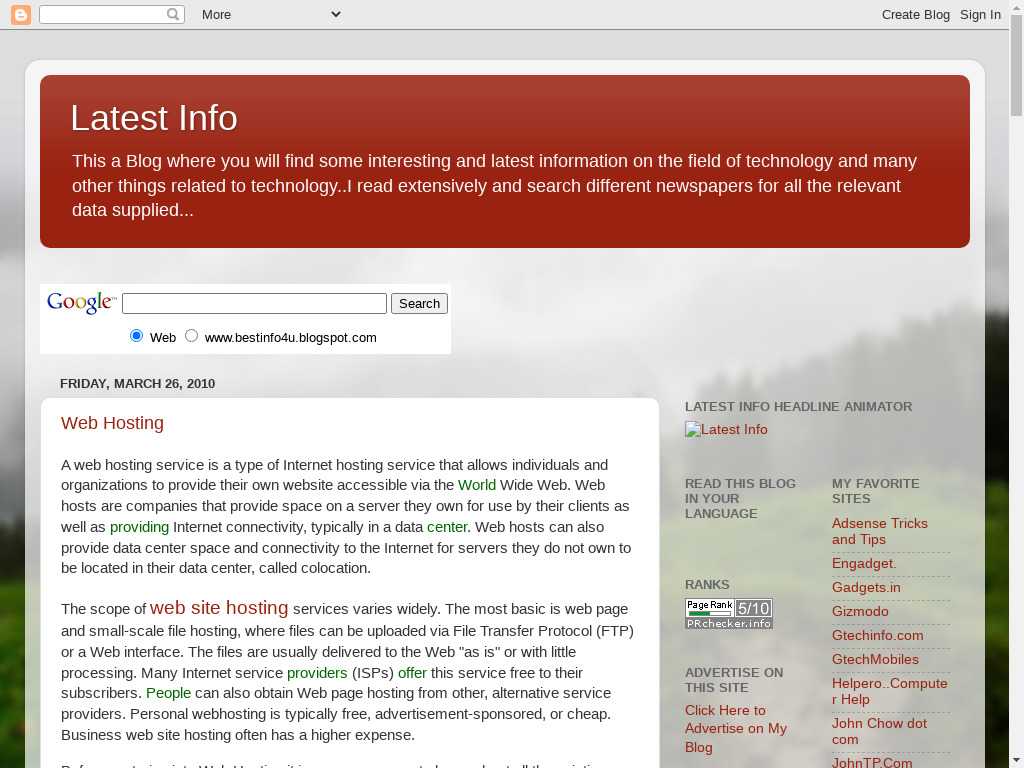This screenshot has width=1024, height=768.
Task: Focus the Blogger navbar search field
Action: (x=102, y=14)
